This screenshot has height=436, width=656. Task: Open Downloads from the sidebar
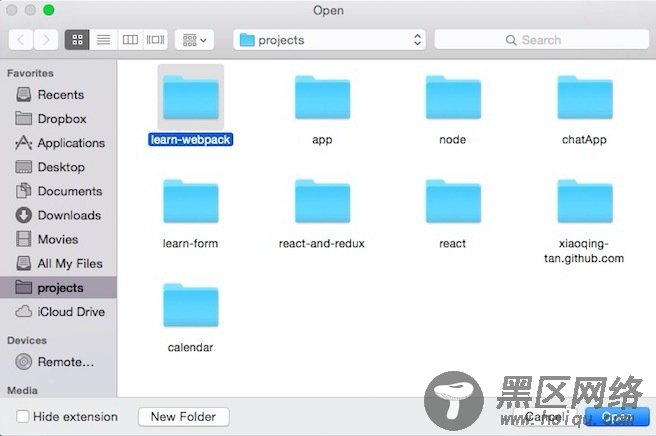pyautogui.click(x=59, y=215)
